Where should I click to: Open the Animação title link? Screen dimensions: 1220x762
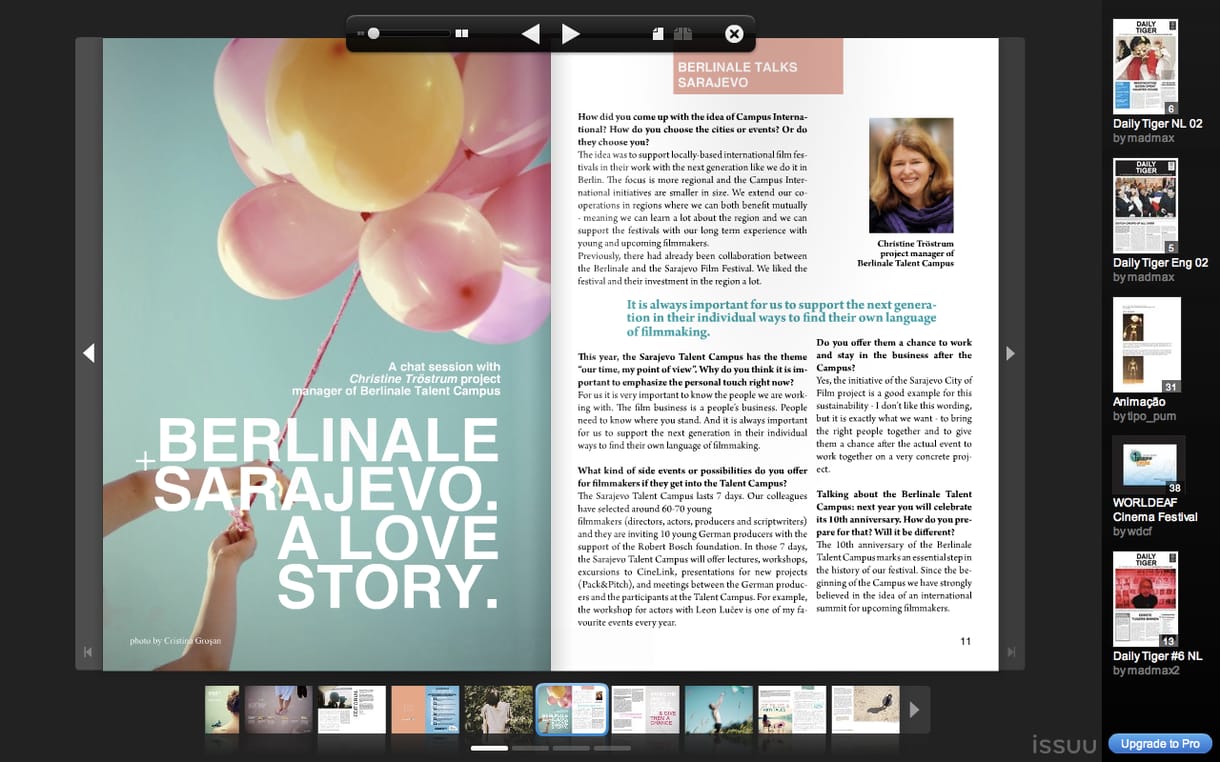point(1139,402)
